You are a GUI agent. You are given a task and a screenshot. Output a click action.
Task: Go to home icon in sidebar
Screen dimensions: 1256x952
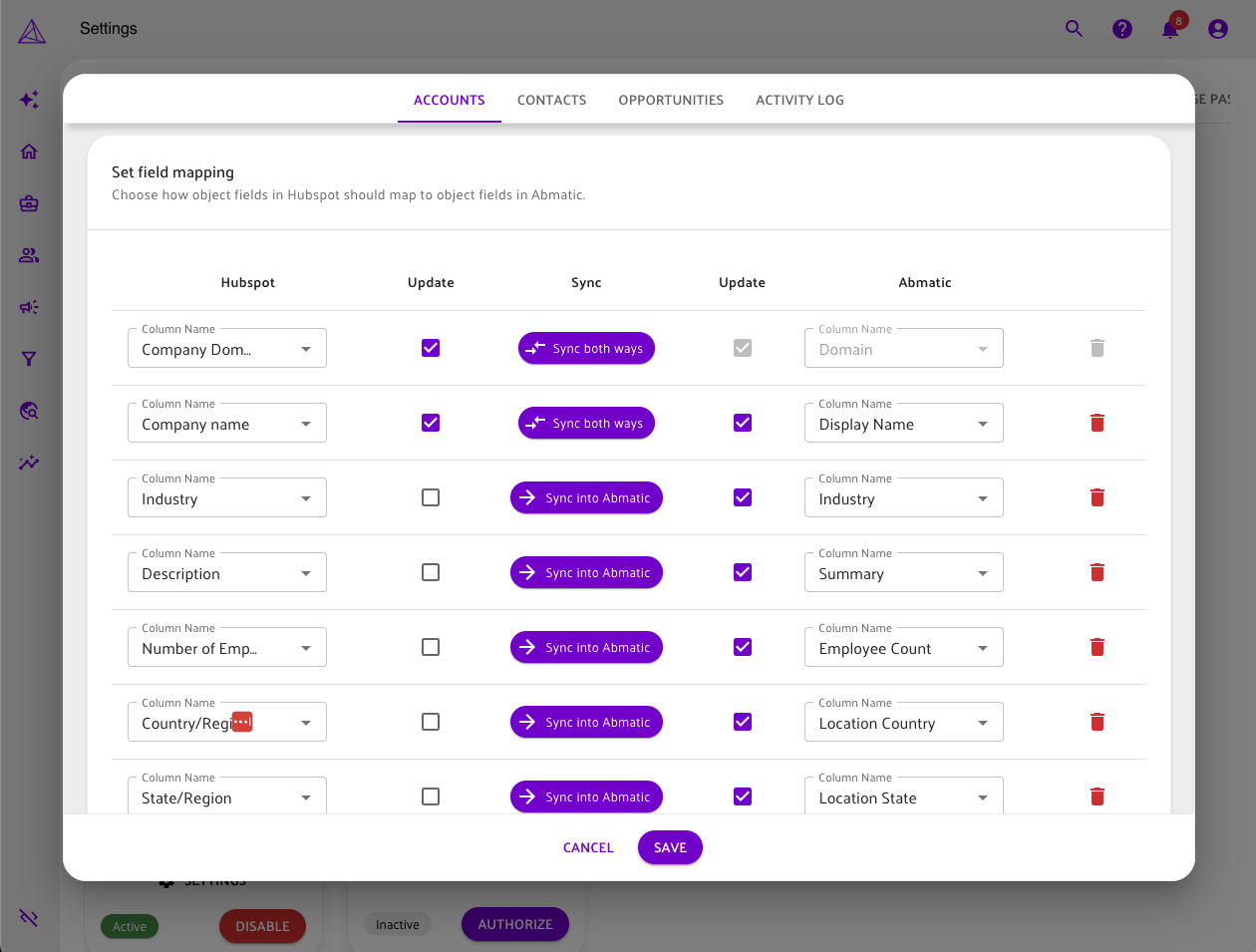pyautogui.click(x=29, y=152)
